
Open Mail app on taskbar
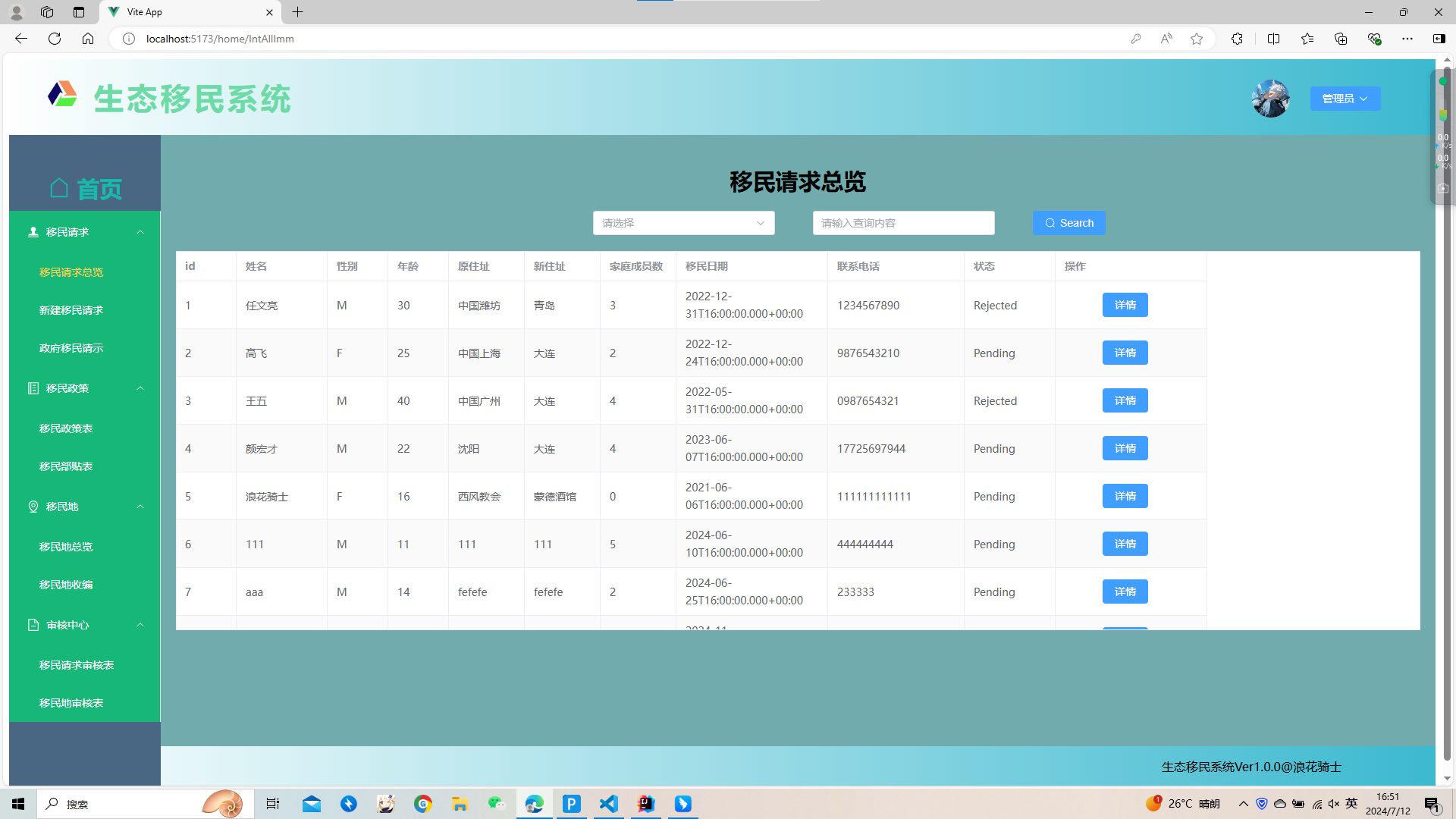click(x=312, y=804)
